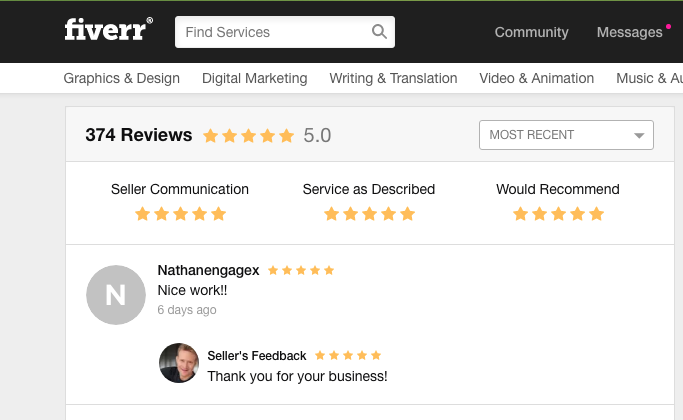Open the Graphics & Design category

pos(122,78)
